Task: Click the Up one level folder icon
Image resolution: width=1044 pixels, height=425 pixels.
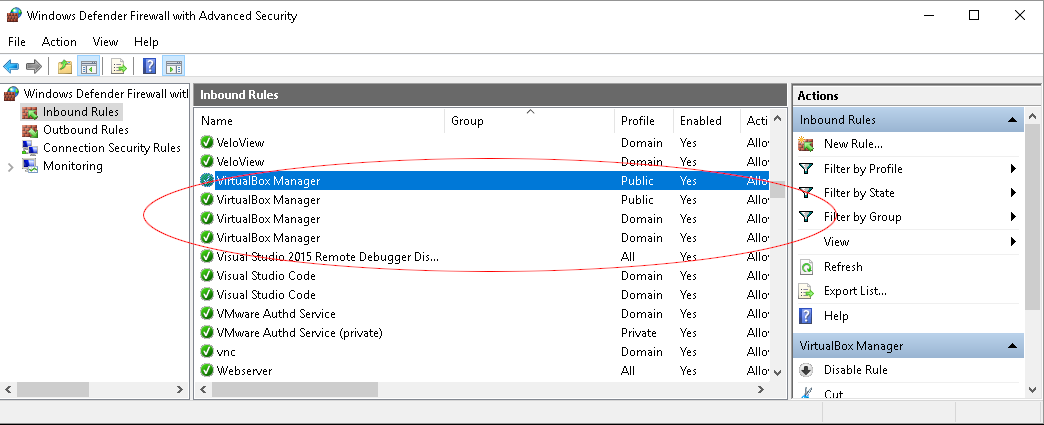Action: (65, 66)
